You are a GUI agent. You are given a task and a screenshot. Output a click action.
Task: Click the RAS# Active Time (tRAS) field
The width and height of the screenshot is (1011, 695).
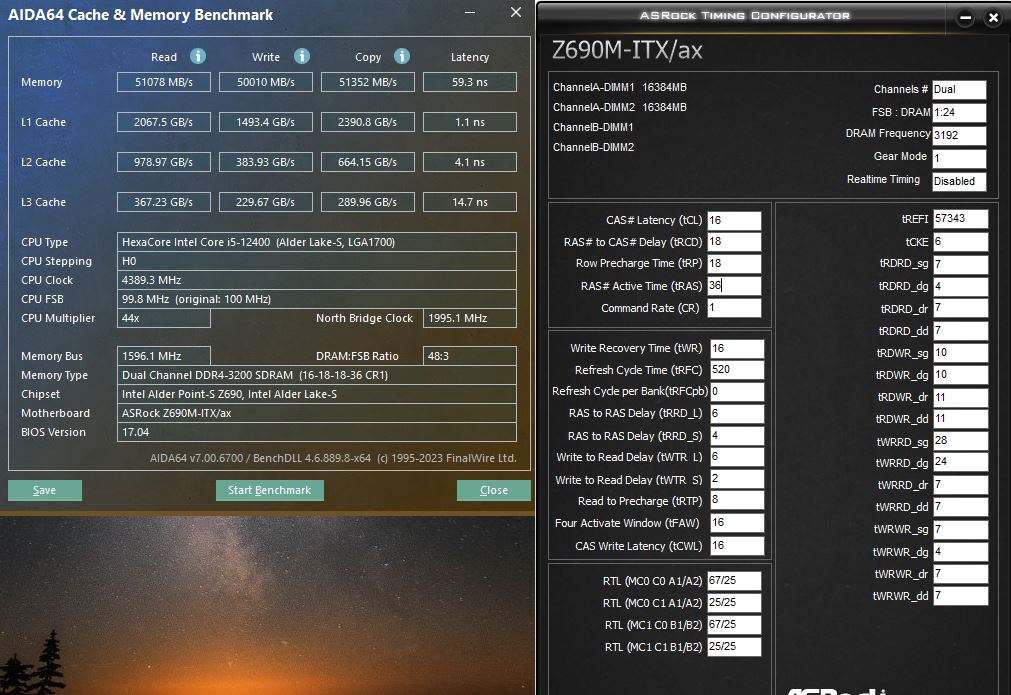[x=734, y=286]
